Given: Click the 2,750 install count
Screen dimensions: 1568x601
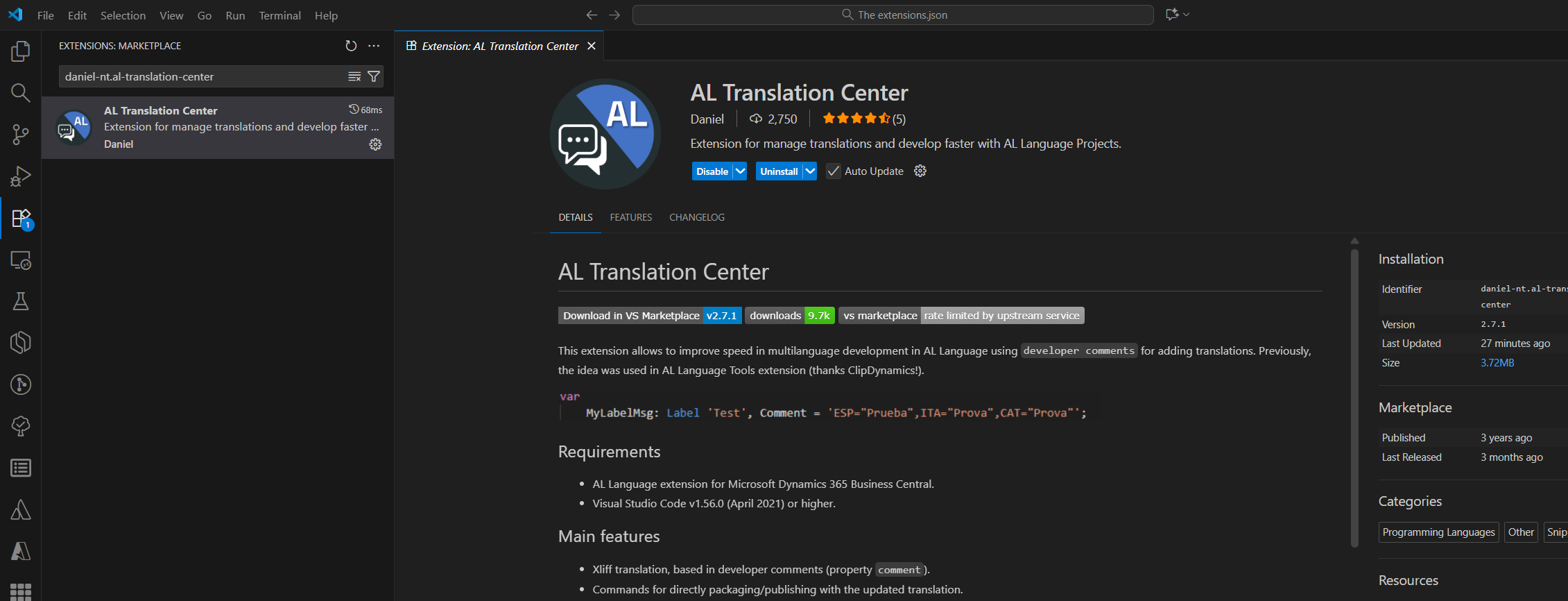Looking at the screenshot, I should click(773, 119).
